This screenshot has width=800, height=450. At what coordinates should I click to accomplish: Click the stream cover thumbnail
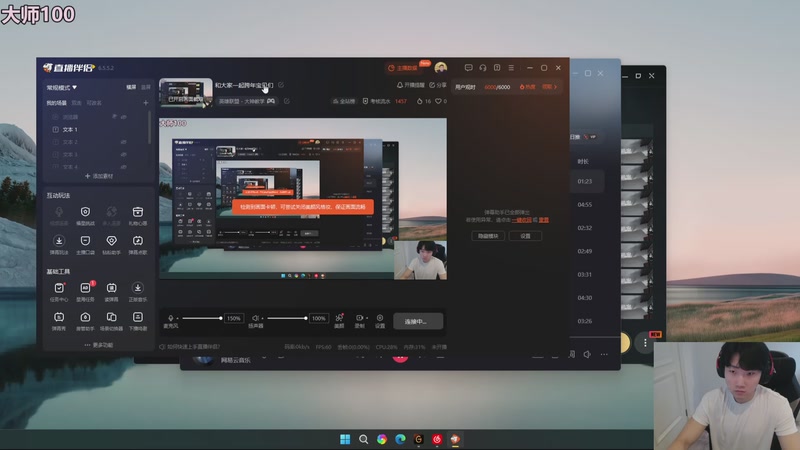coord(186,93)
